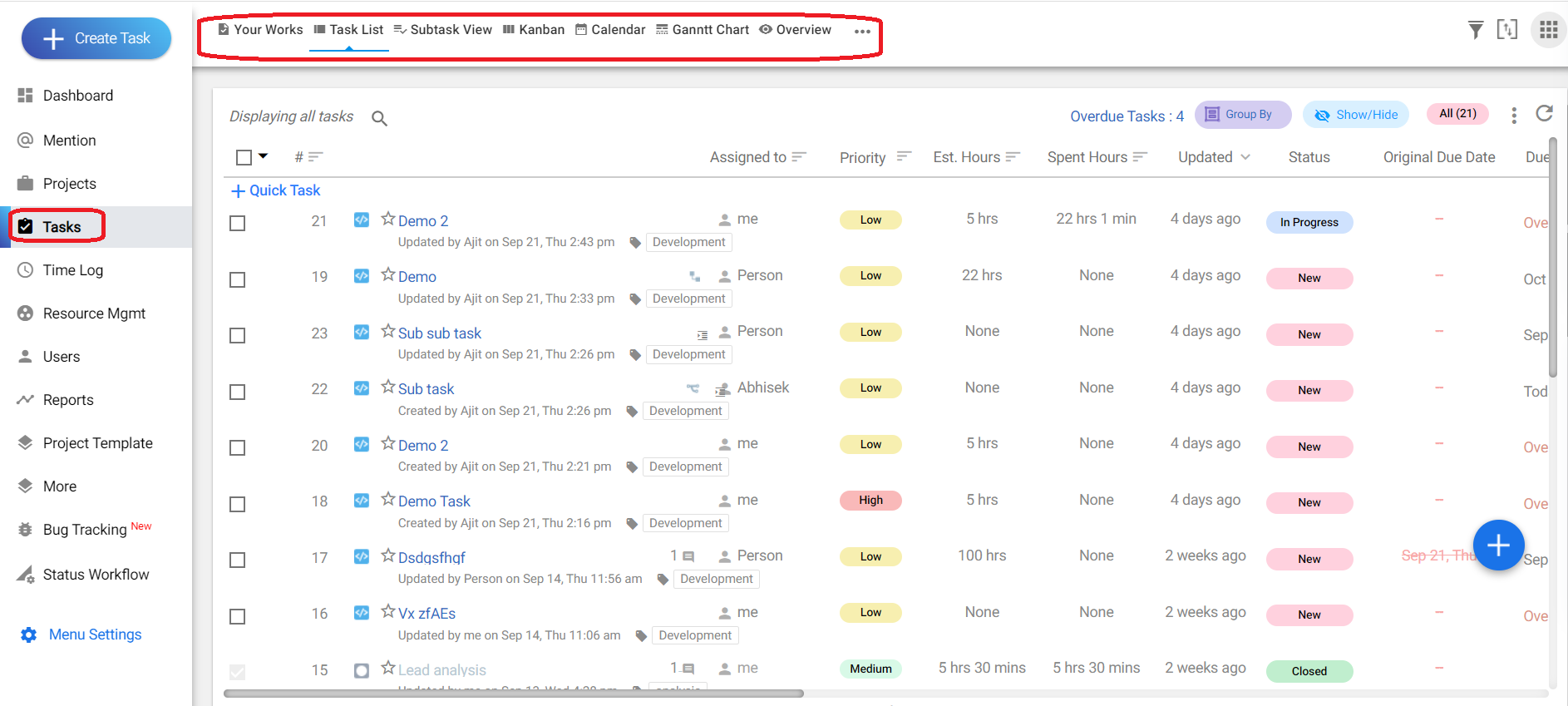Click In Progress status badge of Demo 2

coord(1309,222)
